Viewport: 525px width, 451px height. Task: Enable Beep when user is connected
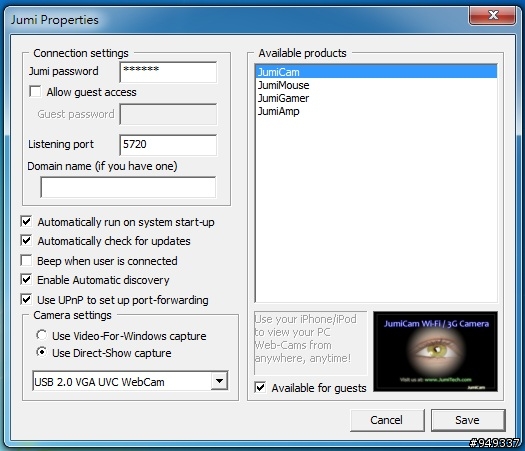(26, 260)
